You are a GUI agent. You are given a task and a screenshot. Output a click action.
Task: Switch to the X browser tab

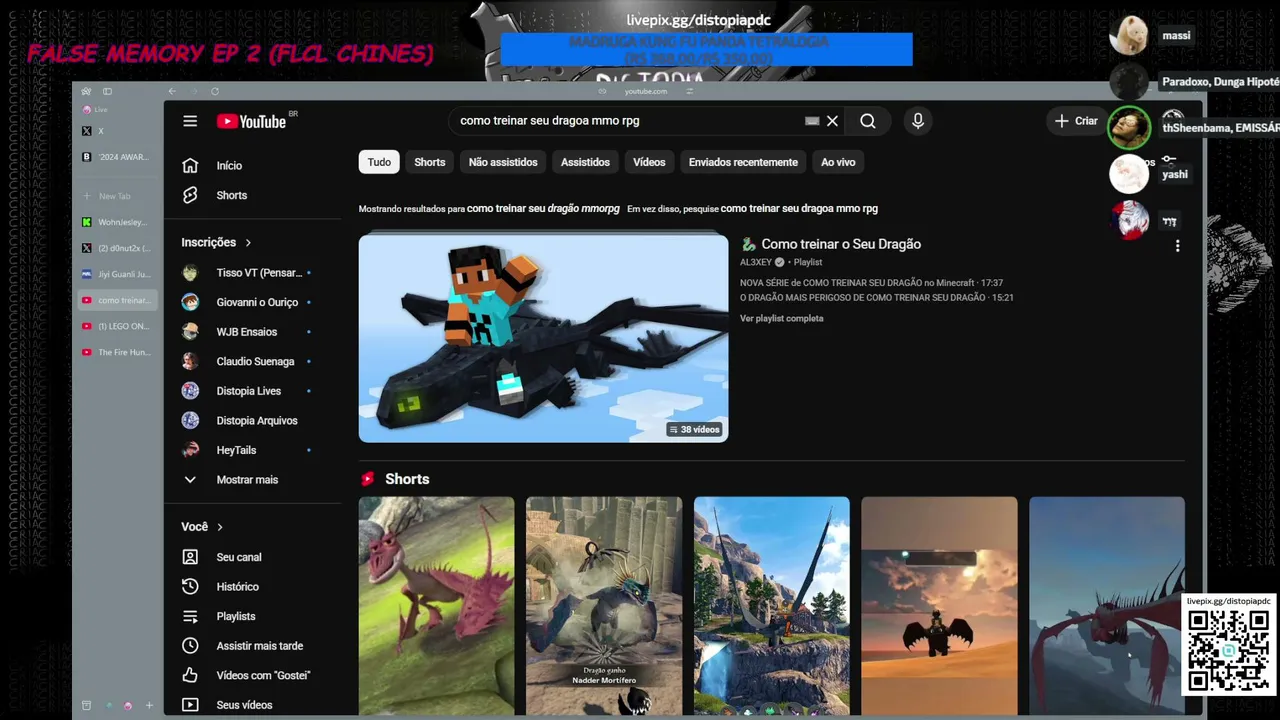pos(118,131)
